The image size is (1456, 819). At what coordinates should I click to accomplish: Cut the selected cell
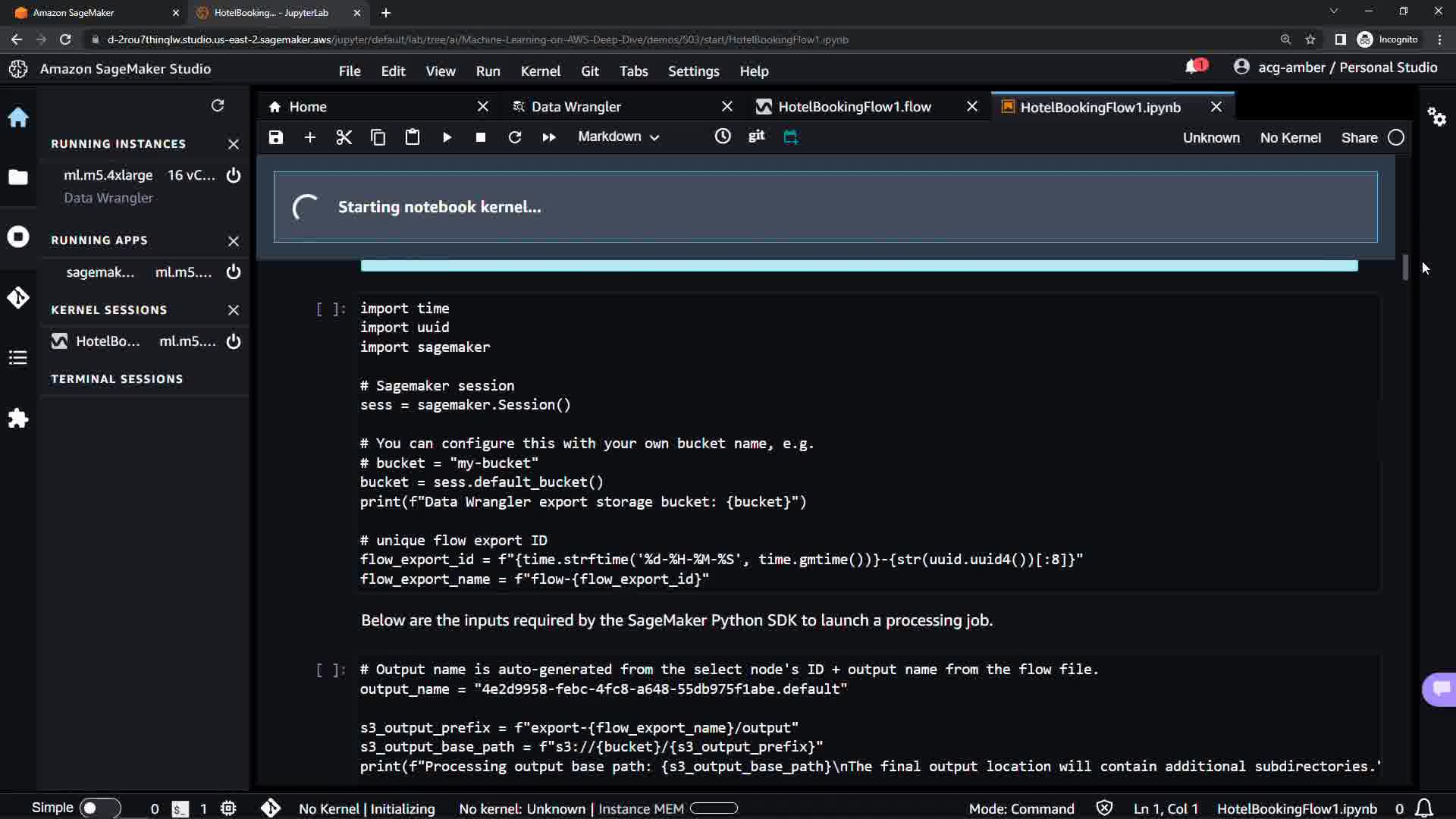click(x=344, y=137)
